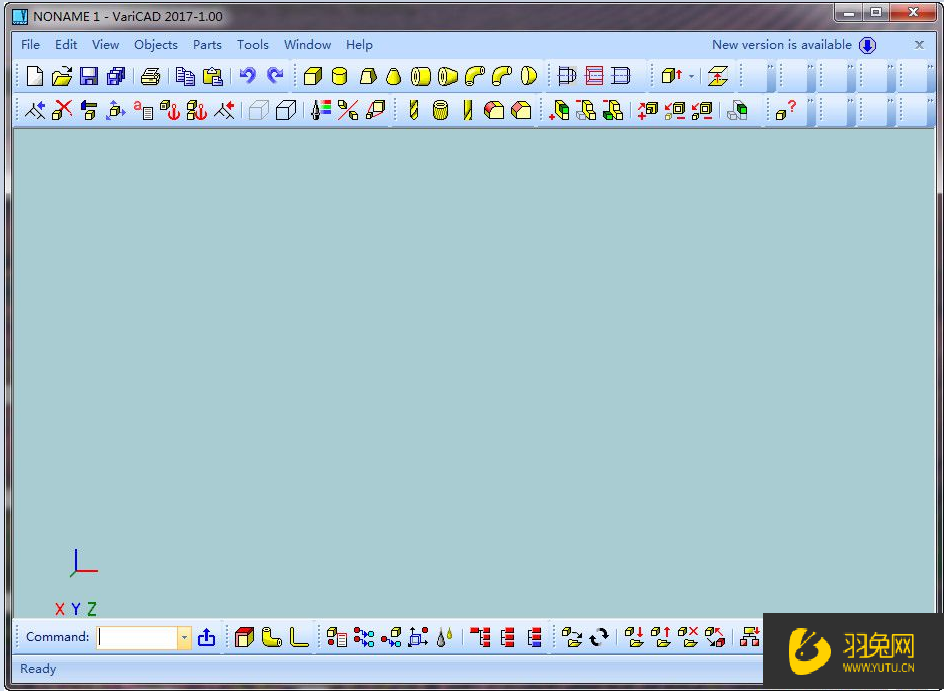
Task: Open the Command box dropdown arrow
Action: click(184, 637)
